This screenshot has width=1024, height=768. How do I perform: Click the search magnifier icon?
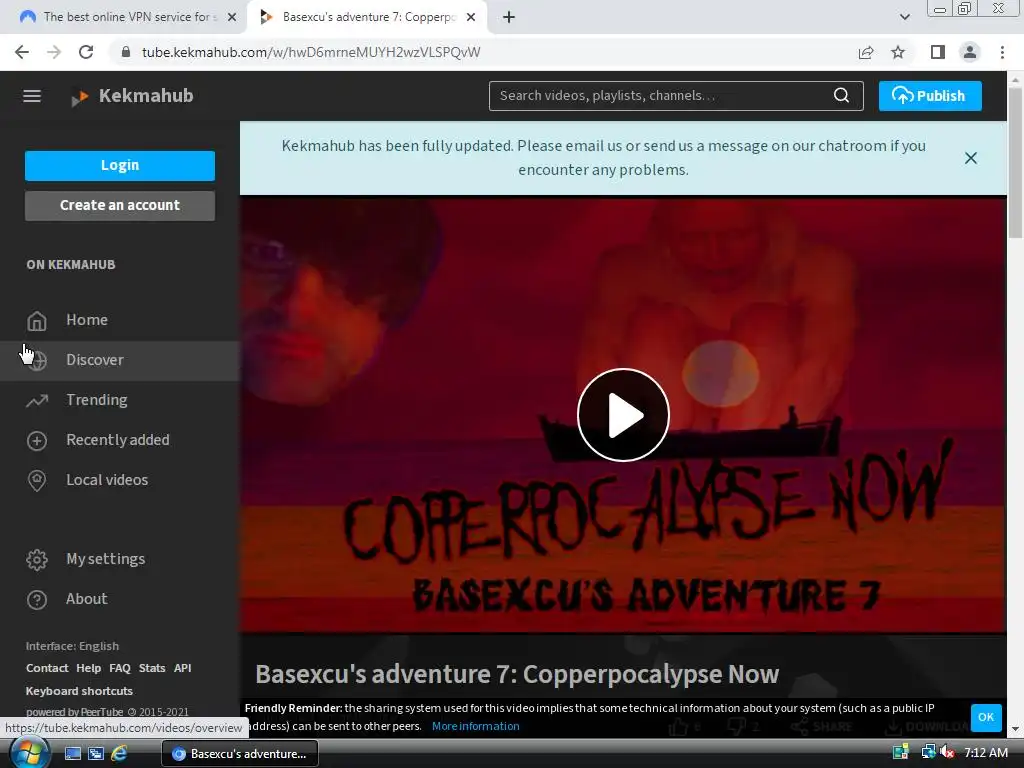tap(841, 96)
